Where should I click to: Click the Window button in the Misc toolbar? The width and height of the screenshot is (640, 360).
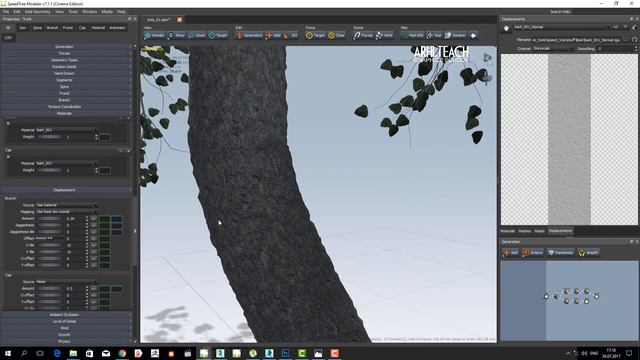pyautogui.click(x=455, y=36)
